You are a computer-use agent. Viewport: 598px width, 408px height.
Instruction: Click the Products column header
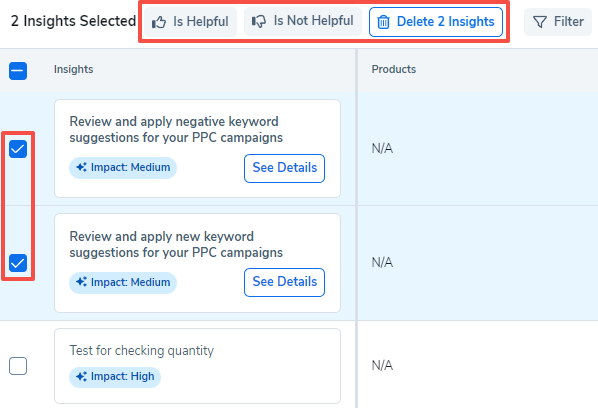click(394, 69)
